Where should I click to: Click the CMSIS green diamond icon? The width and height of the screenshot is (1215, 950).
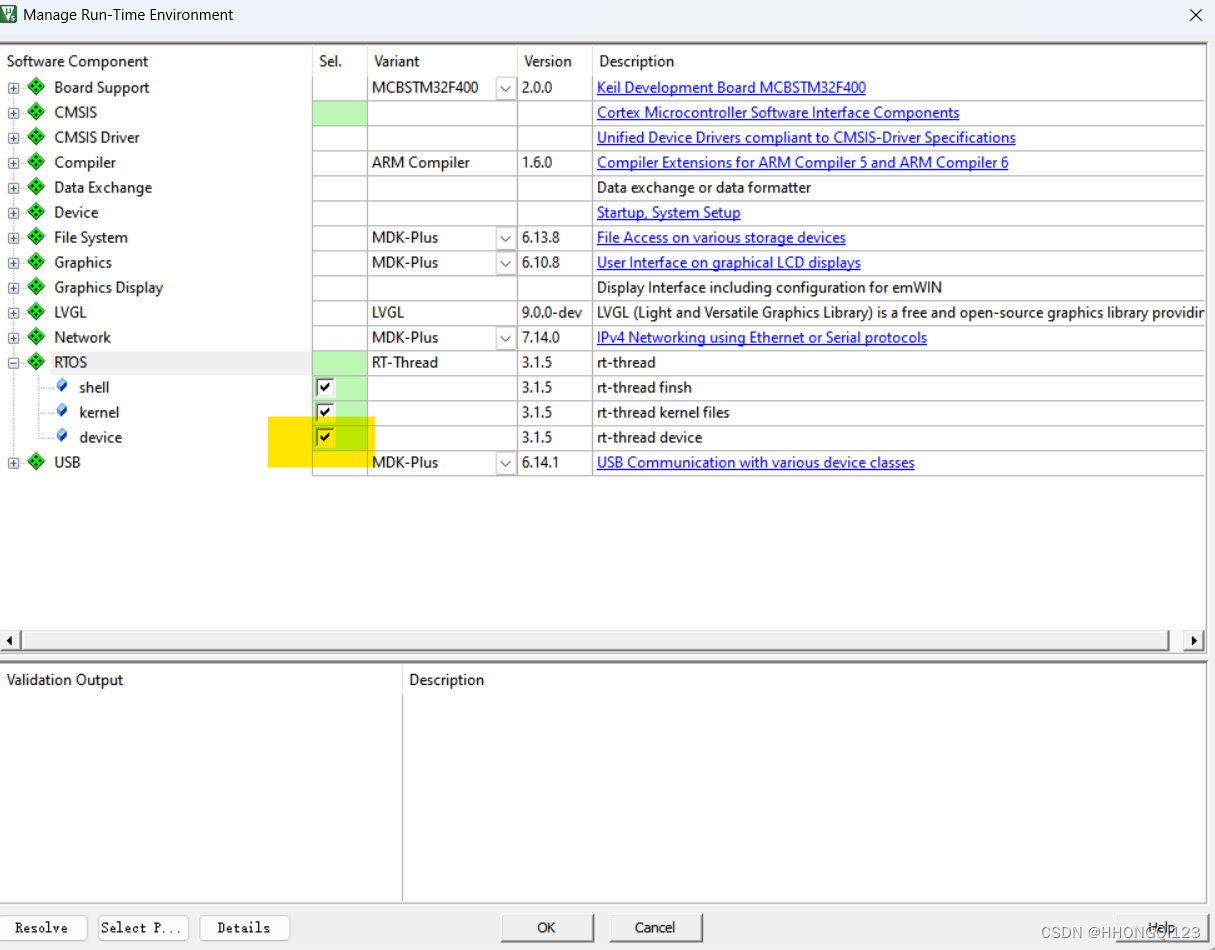coord(36,112)
